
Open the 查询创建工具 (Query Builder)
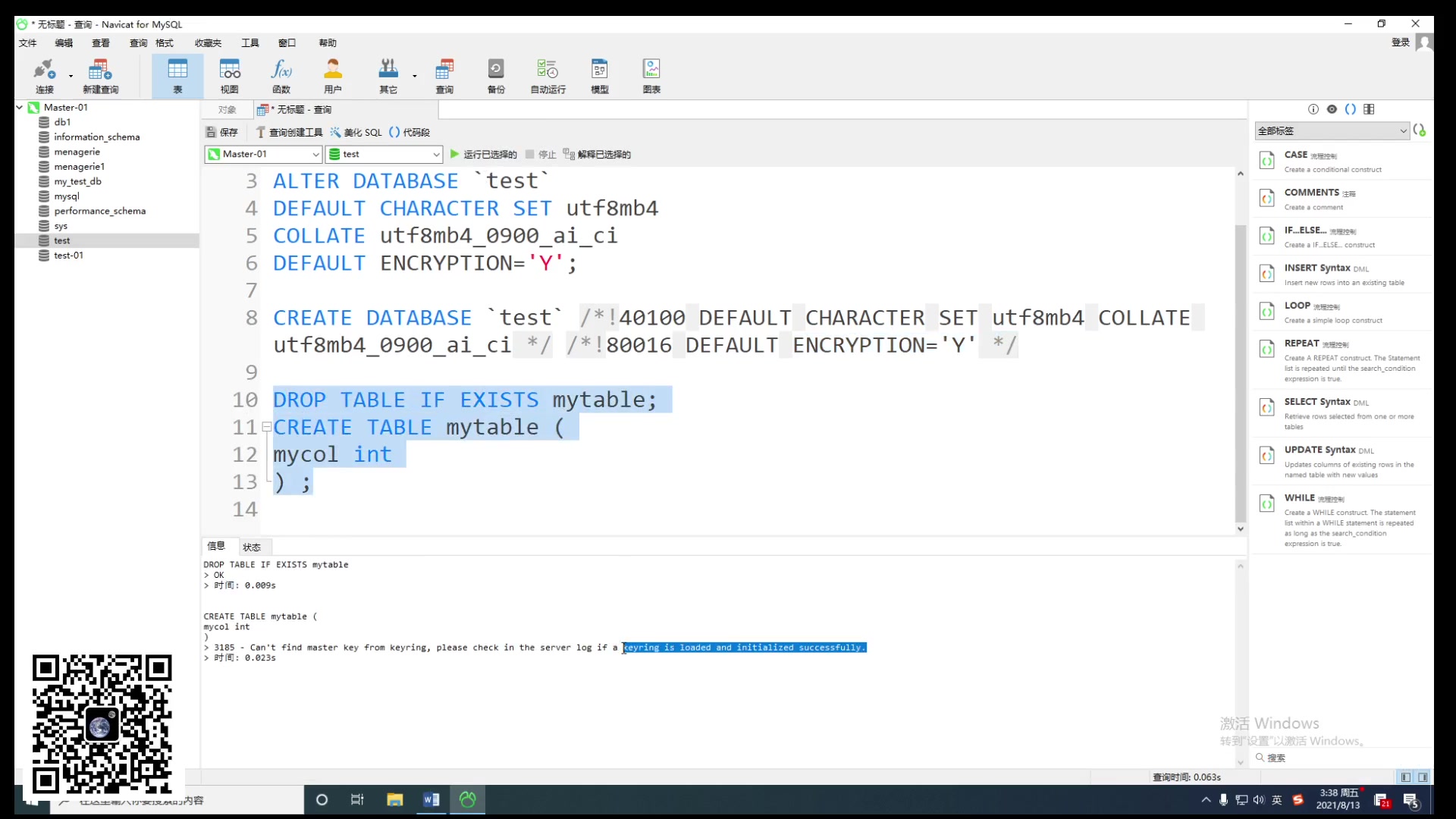click(290, 132)
